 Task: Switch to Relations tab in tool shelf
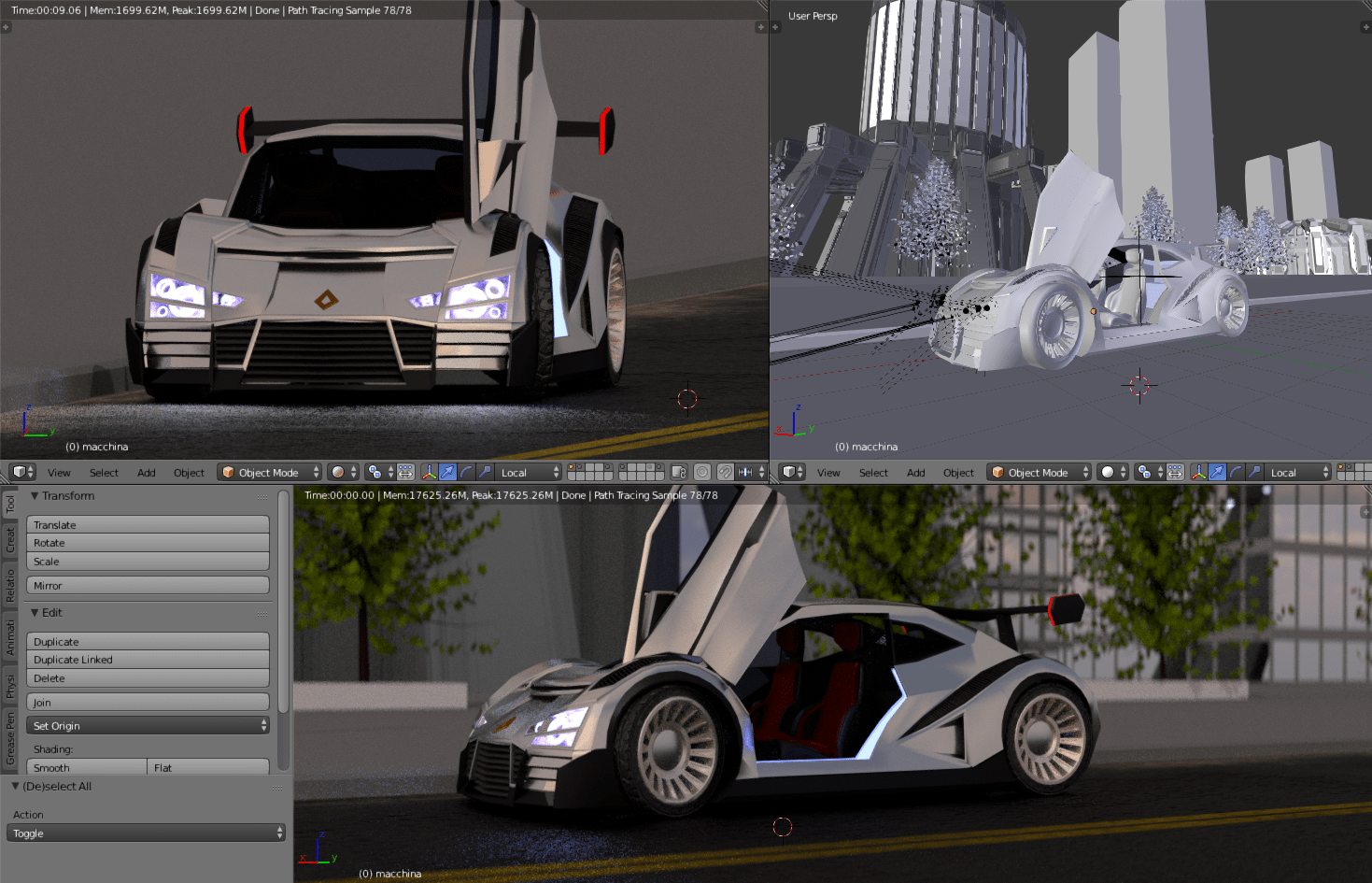pyautogui.click(x=10, y=585)
